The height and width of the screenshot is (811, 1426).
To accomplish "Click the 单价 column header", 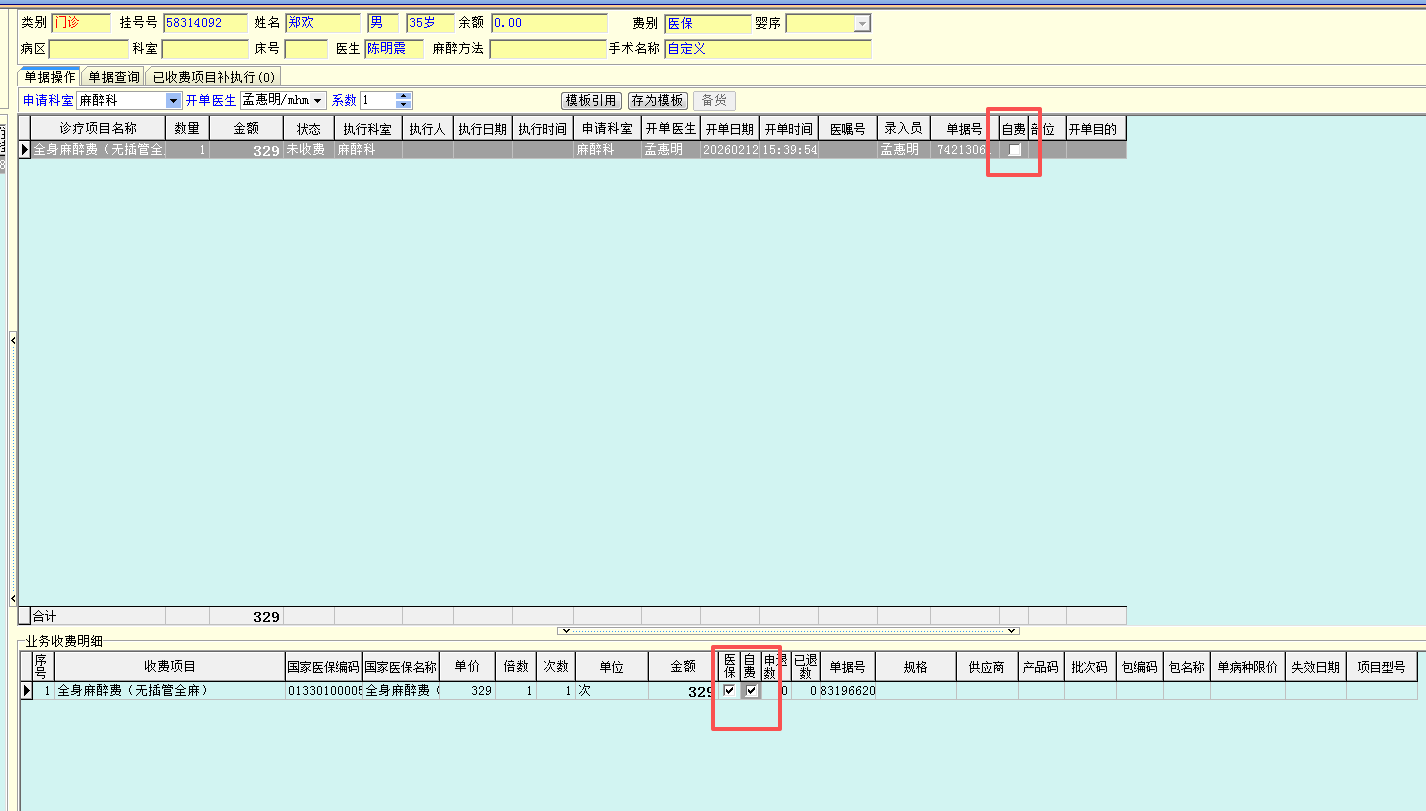I will pyautogui.click(x=467, y=667).
